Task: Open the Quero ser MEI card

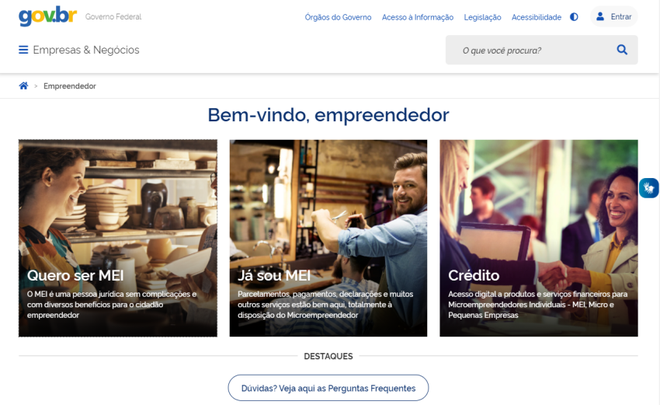Action: tap(118, 238)
